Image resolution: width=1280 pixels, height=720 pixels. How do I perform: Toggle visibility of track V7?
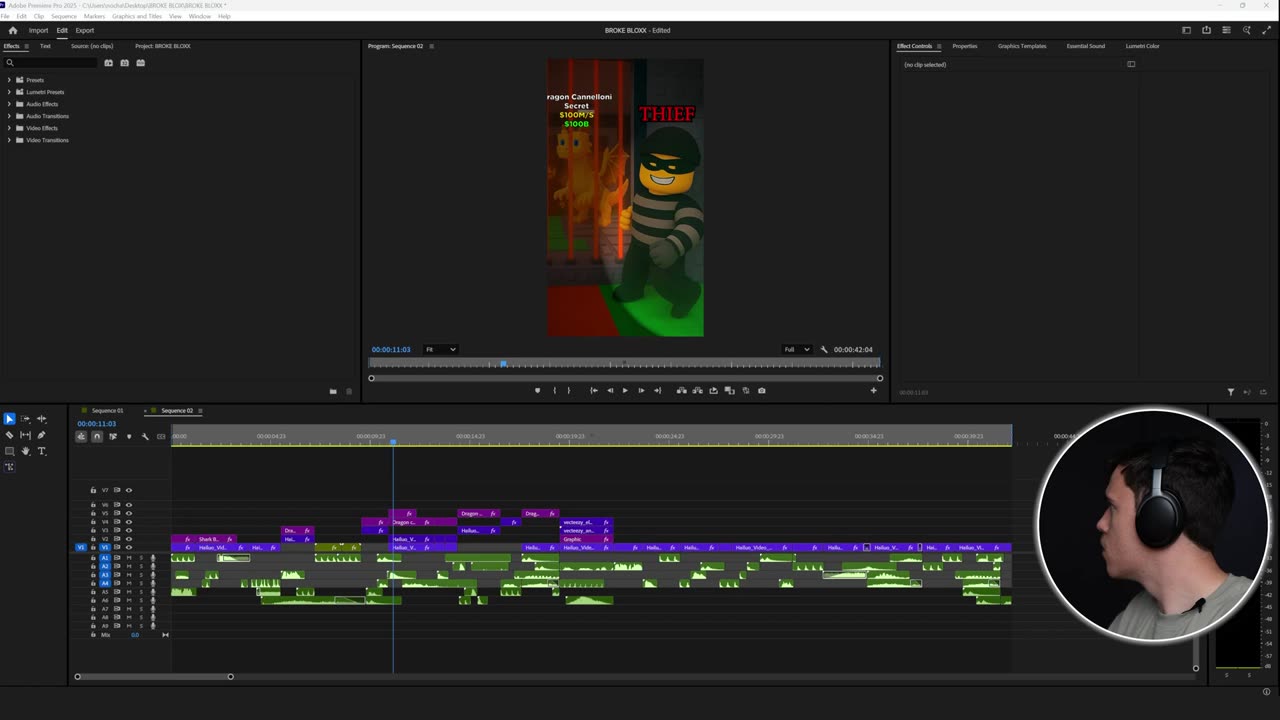129,490
